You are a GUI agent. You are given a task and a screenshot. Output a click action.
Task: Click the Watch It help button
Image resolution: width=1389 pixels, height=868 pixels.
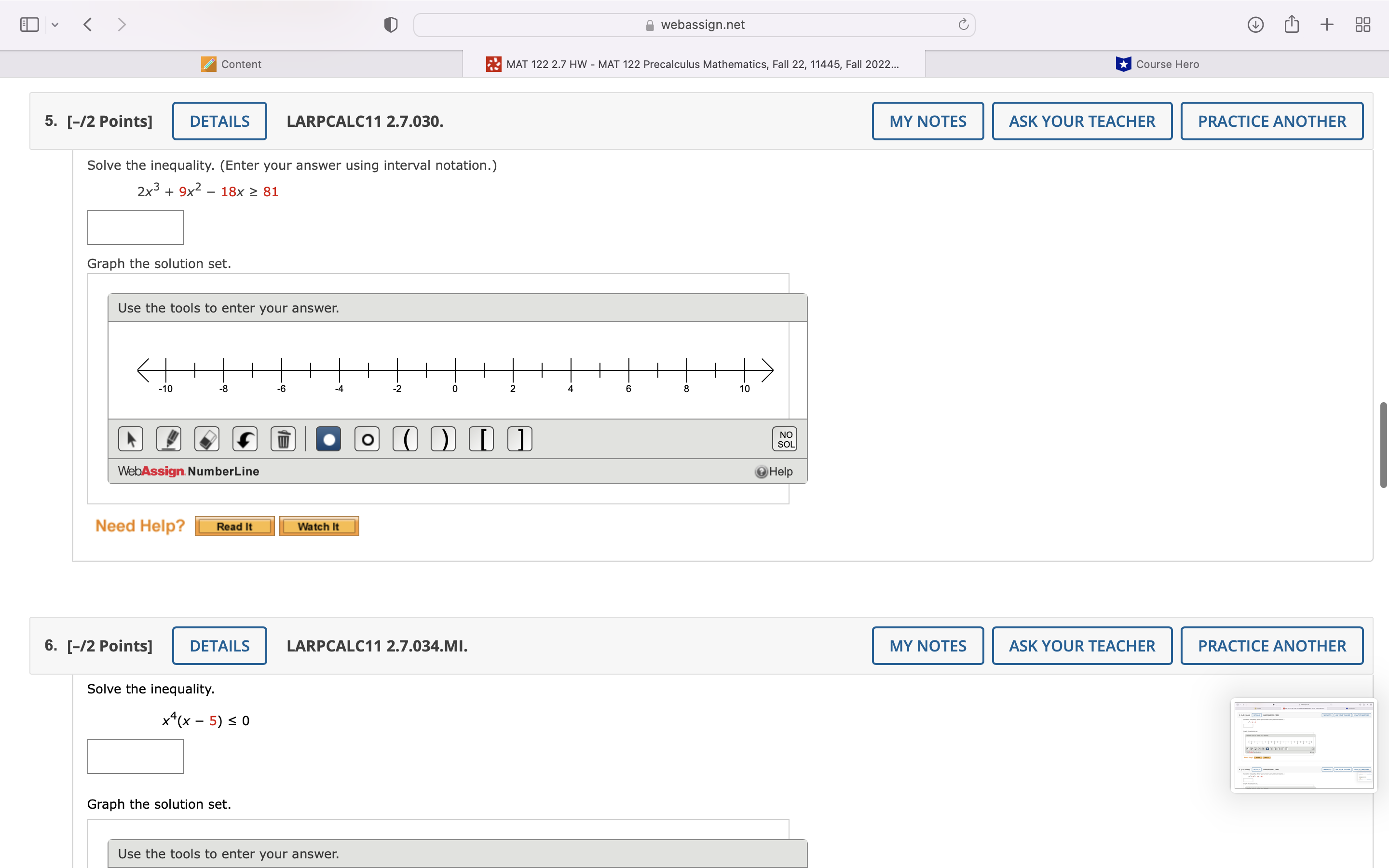(319, 527)
